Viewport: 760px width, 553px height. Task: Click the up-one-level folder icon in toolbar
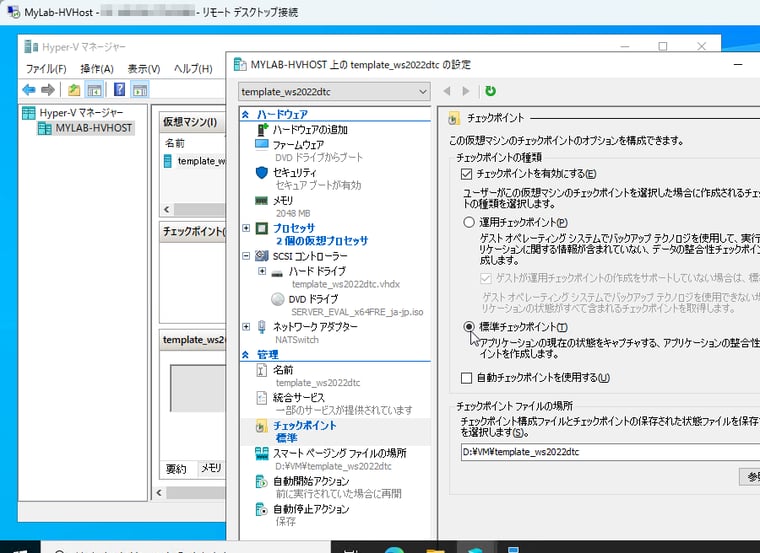[x=74, y=90]
